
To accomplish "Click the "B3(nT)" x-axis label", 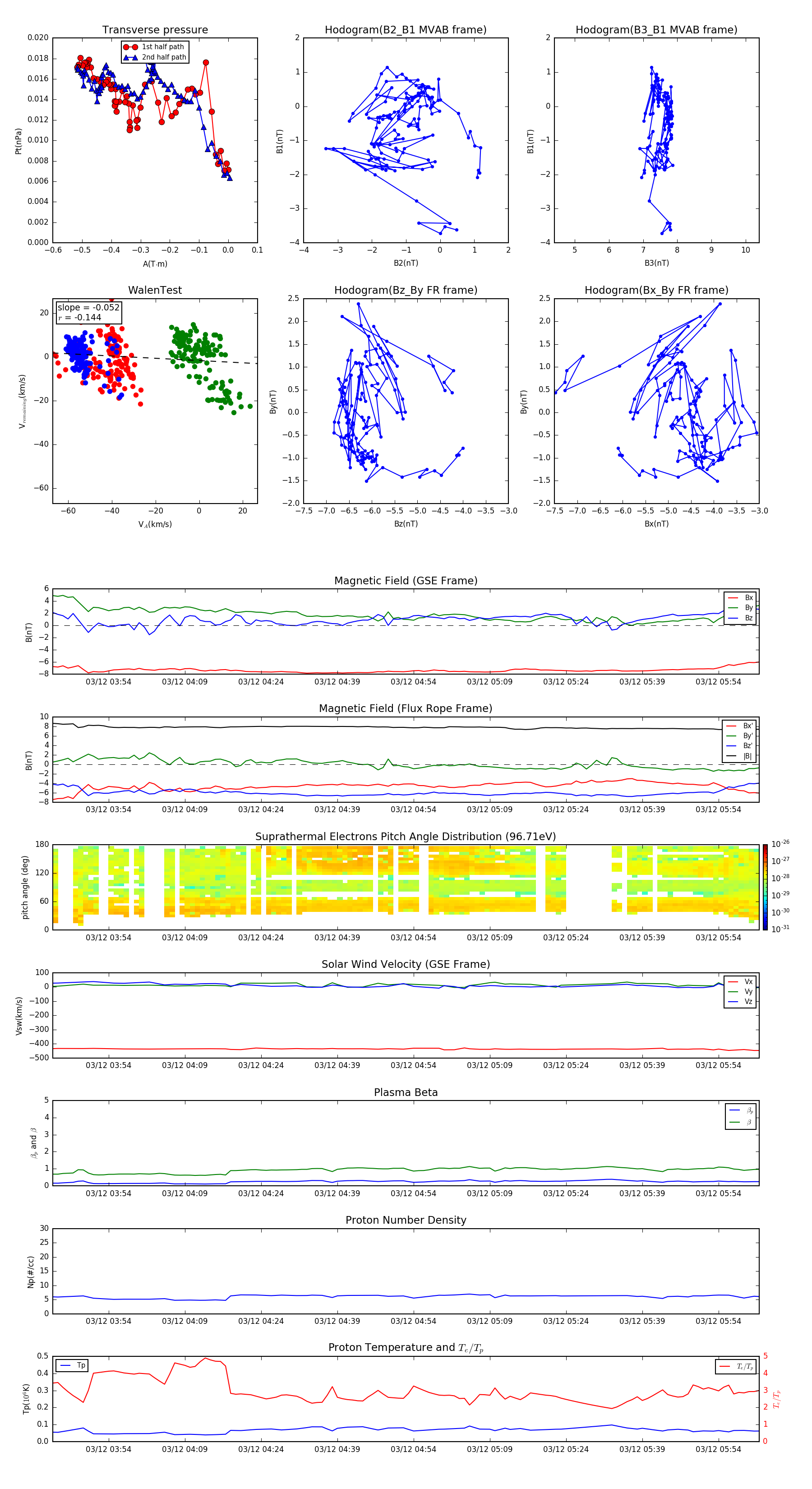I will click(x=656, y=263).
